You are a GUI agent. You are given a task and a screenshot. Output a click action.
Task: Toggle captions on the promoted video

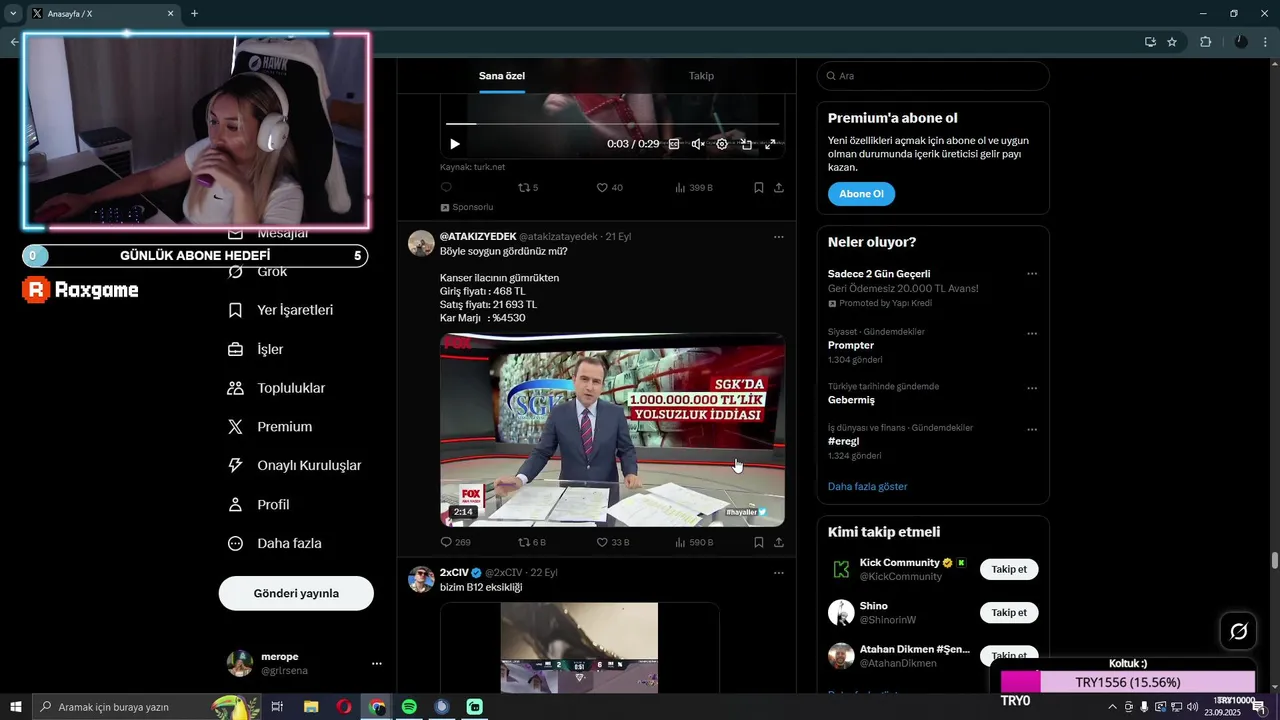(674, 144)
